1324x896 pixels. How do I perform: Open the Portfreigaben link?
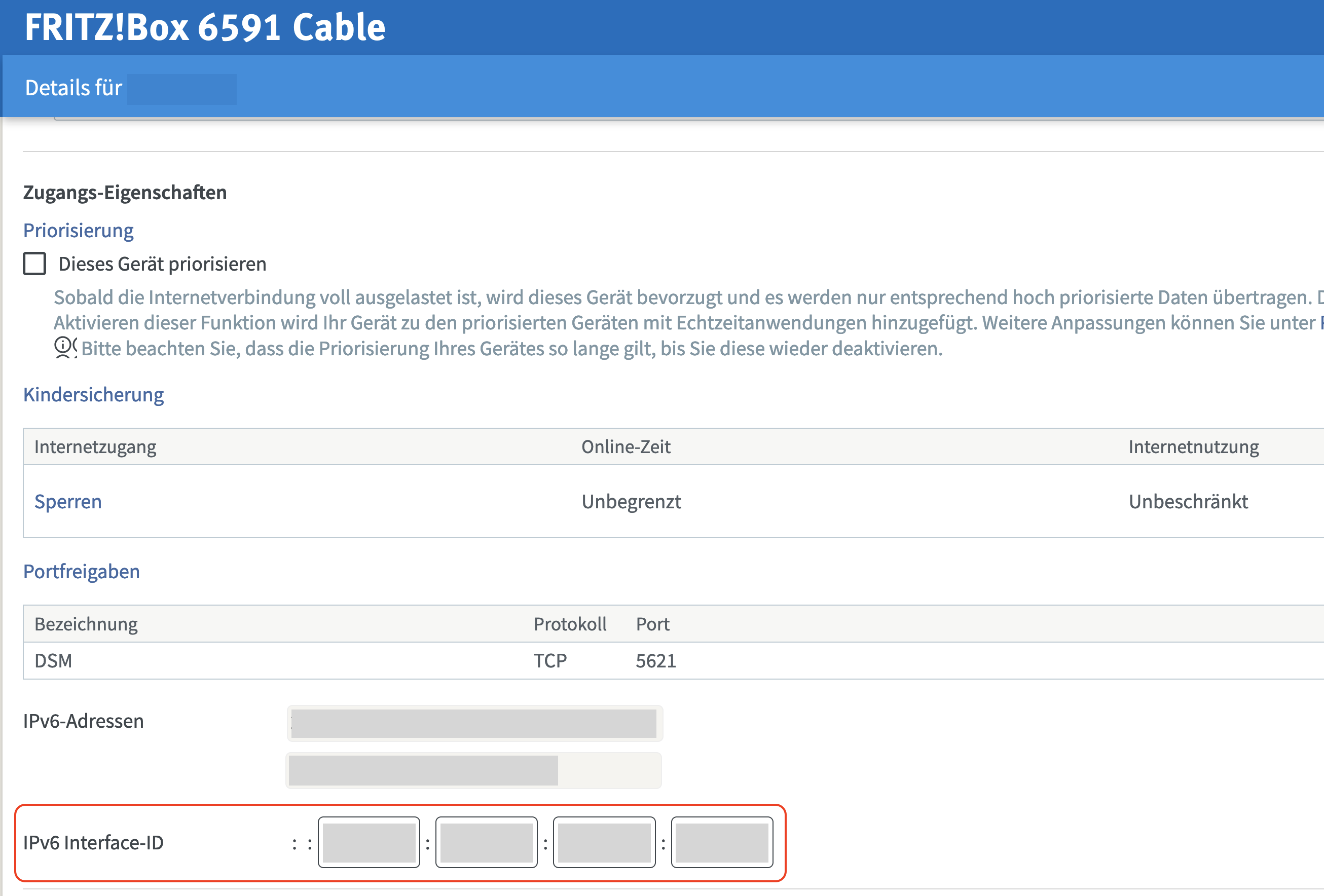(82, 571)
